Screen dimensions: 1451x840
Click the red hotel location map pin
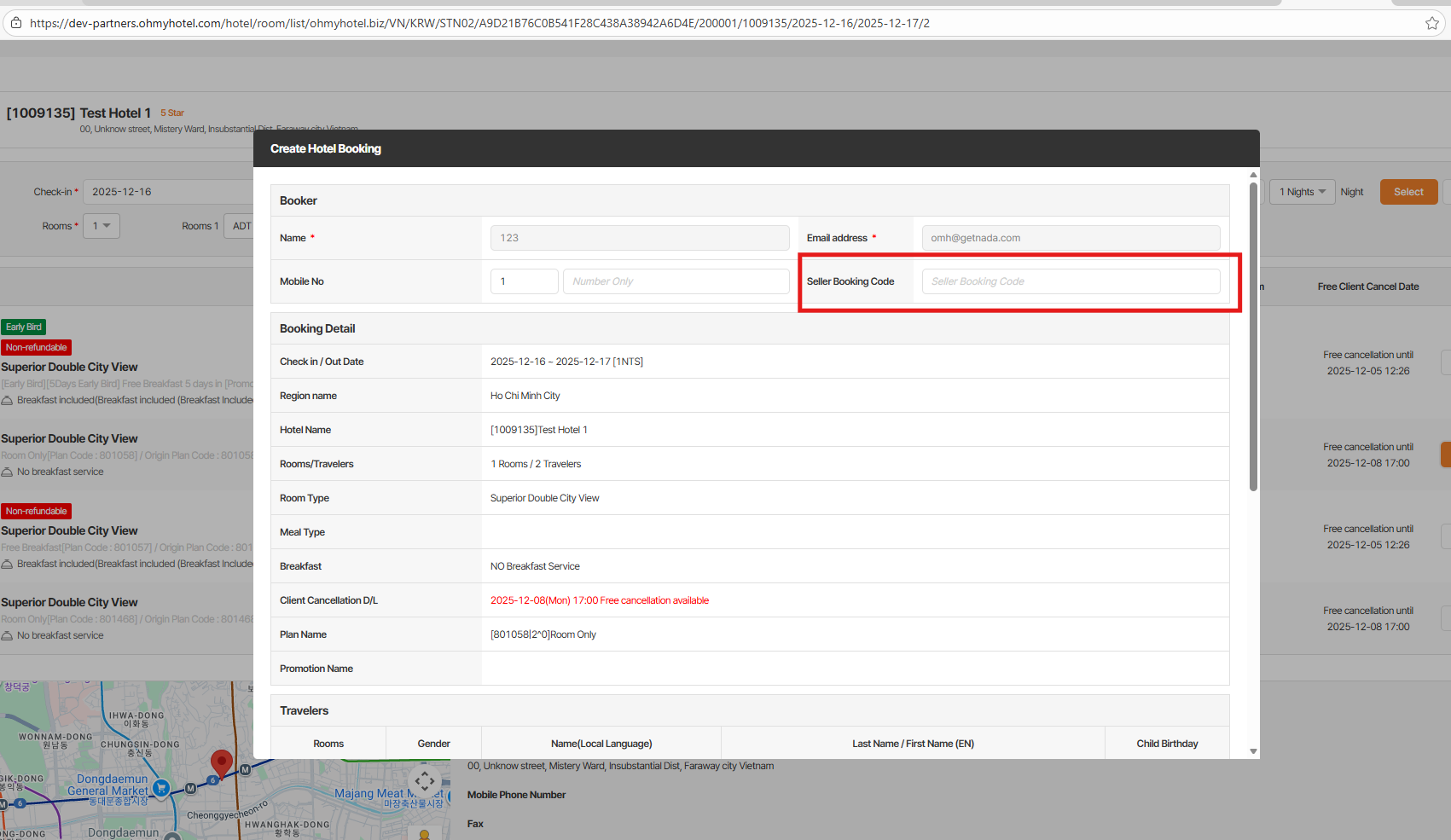click(222, 762)
